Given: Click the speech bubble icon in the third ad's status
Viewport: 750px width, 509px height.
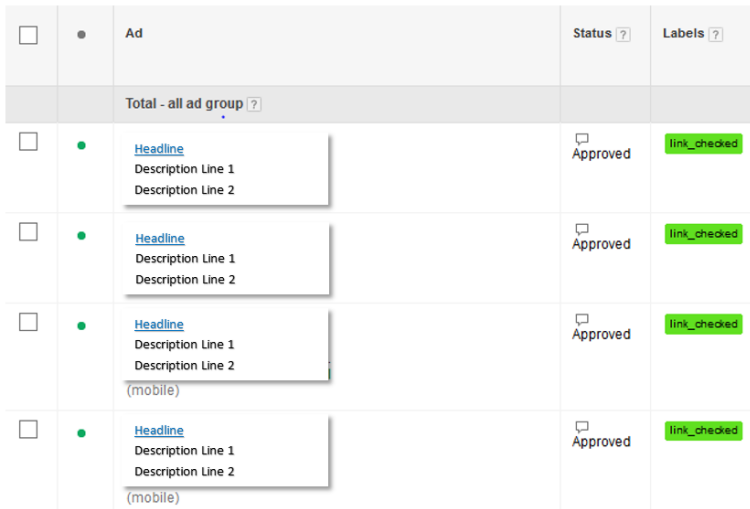Looking at the screenshot, I should (x=582, y=320).
